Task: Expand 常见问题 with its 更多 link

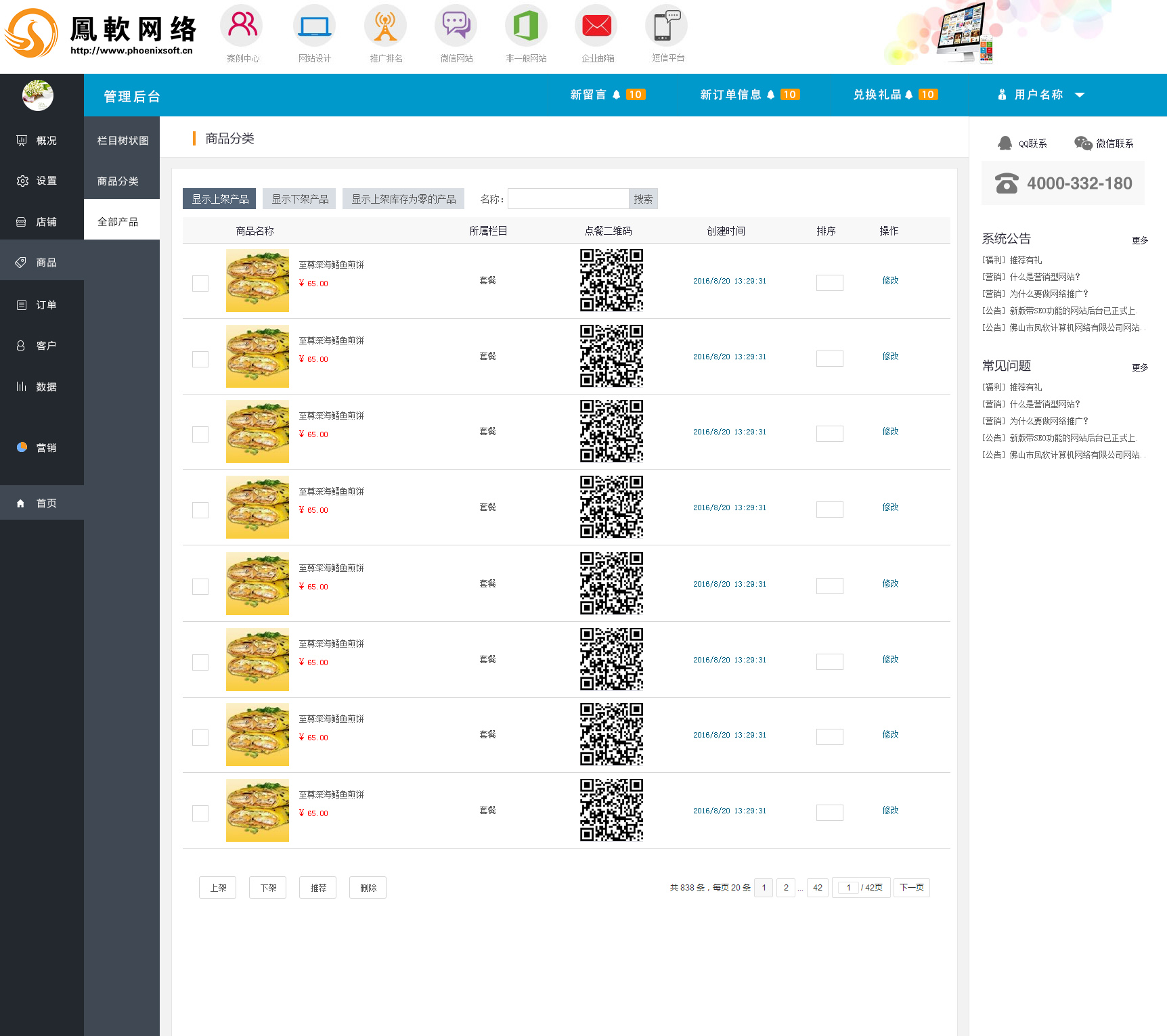Action: (x=1140, y=367)
